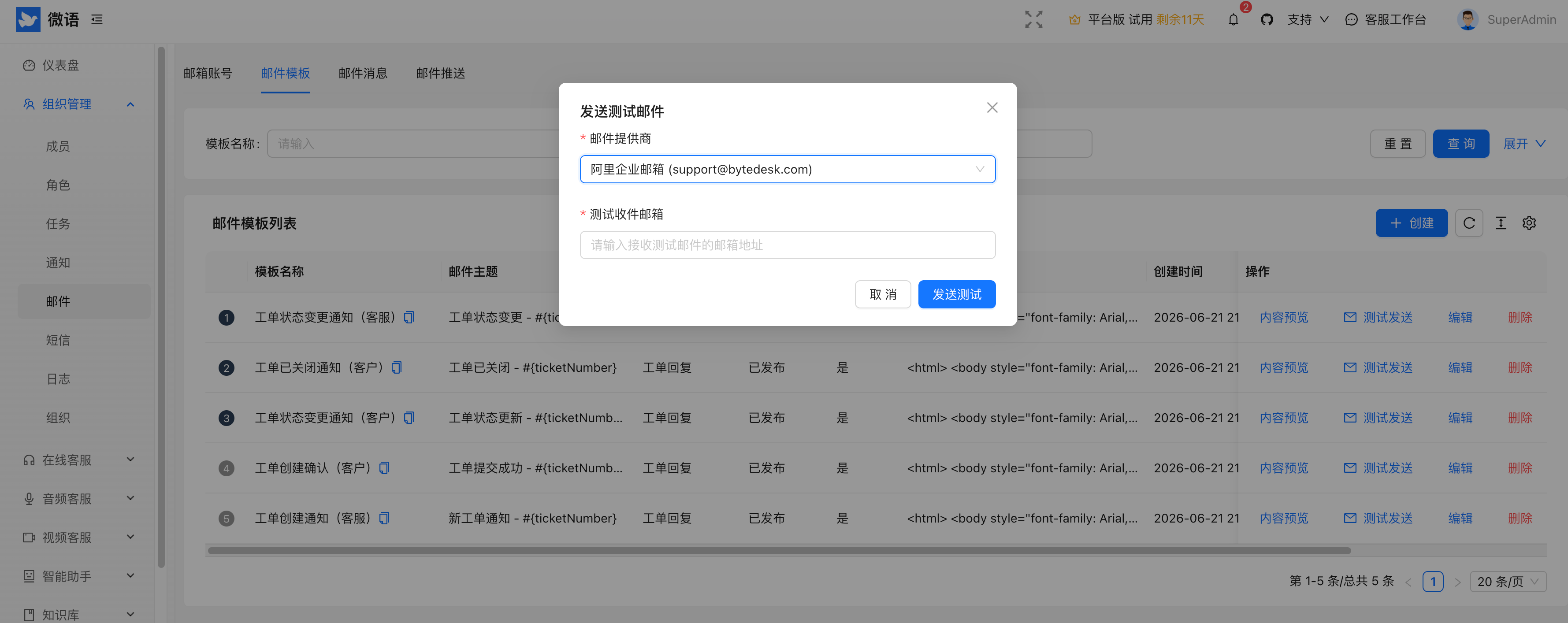Select 邮件模板 tab
The width and height of the screenshot is (1568, 623).
click(286, 73)
